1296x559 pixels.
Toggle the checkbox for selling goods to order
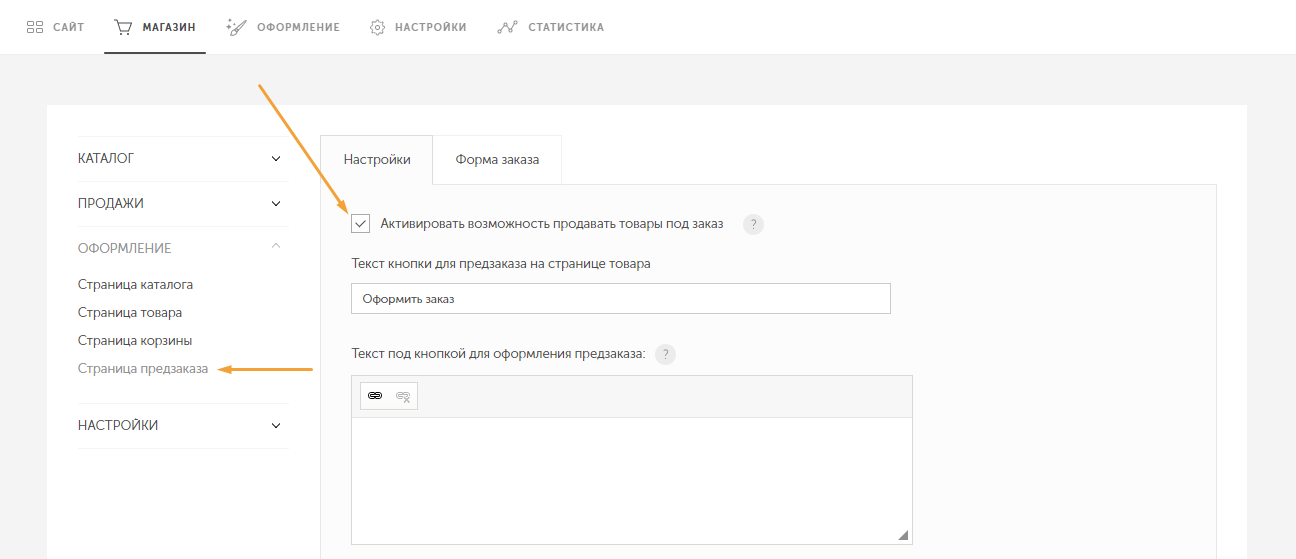pos(361,224)
